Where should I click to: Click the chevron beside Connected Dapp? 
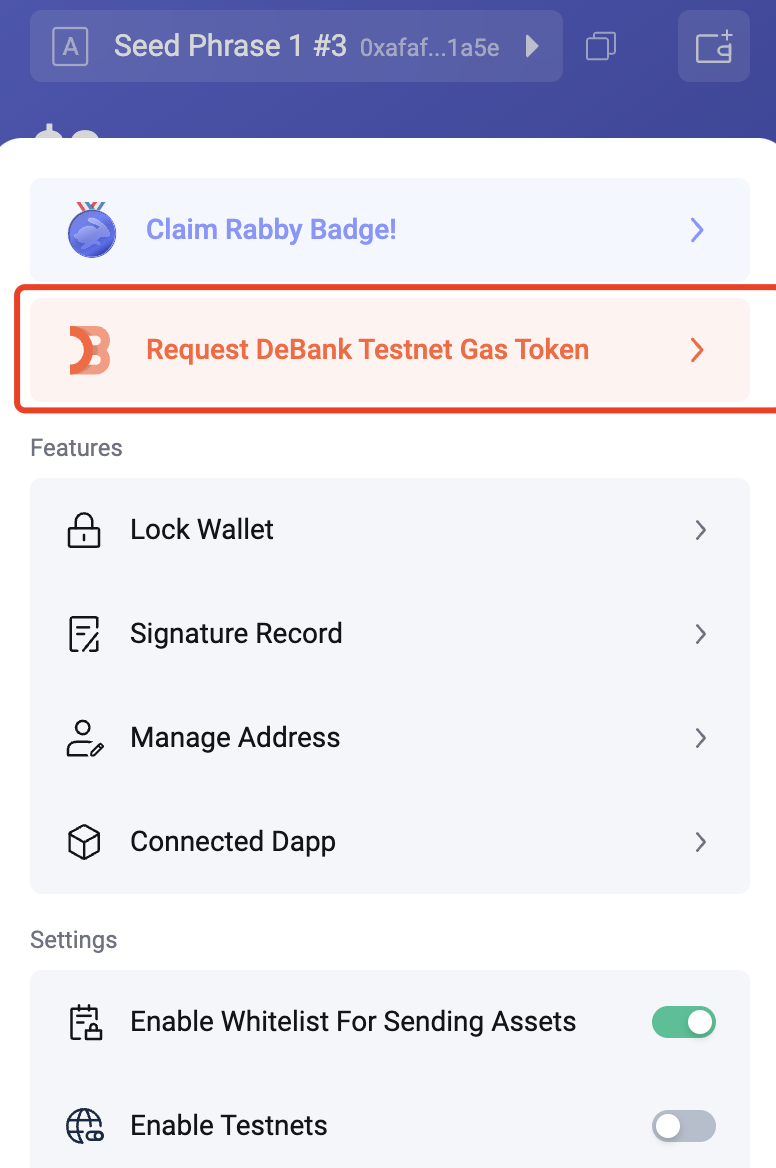click(701, 842)
